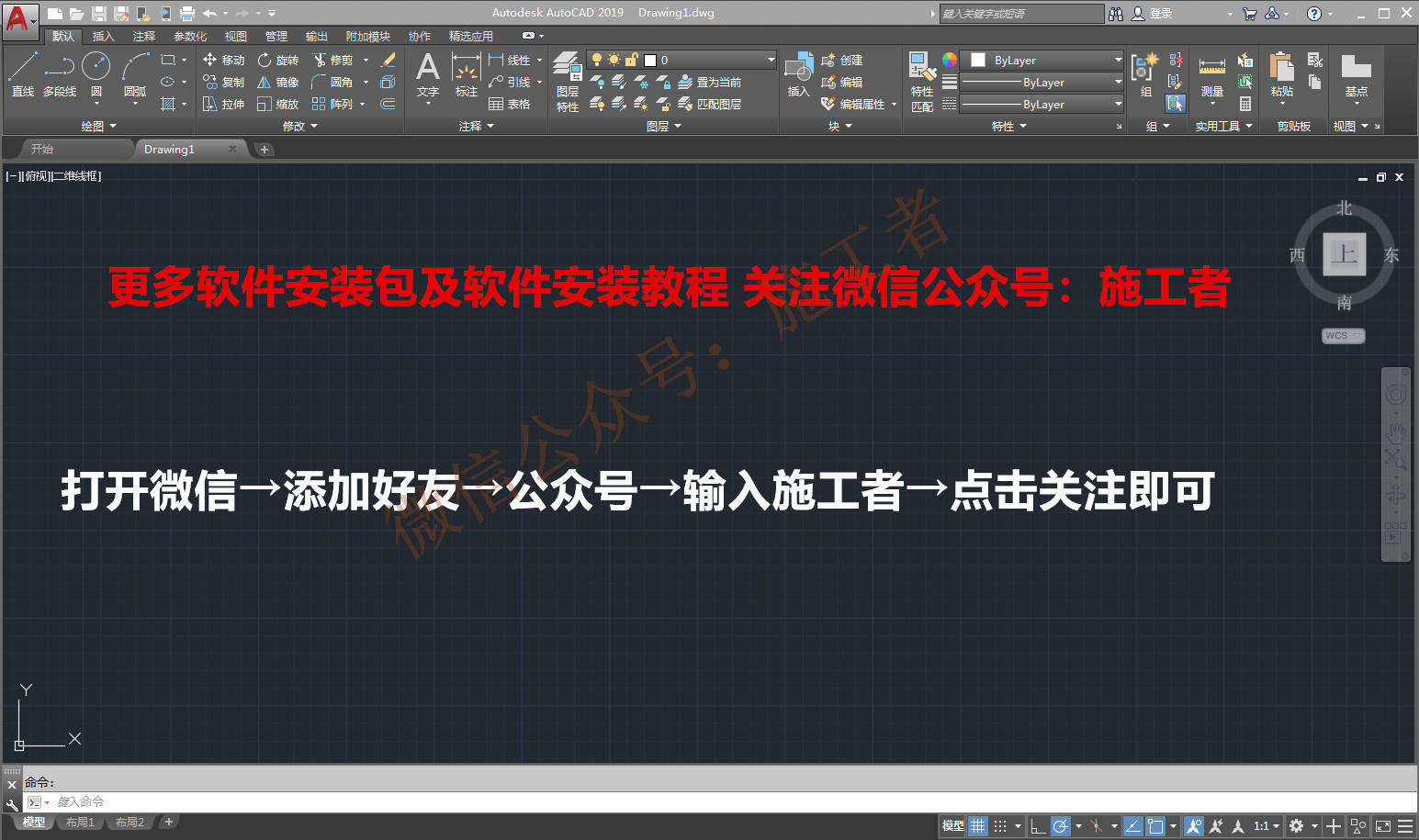The image size is (1419, 840).
Task: Toggle object snap tracking in status bar
Action: (x=1133, y=826)
